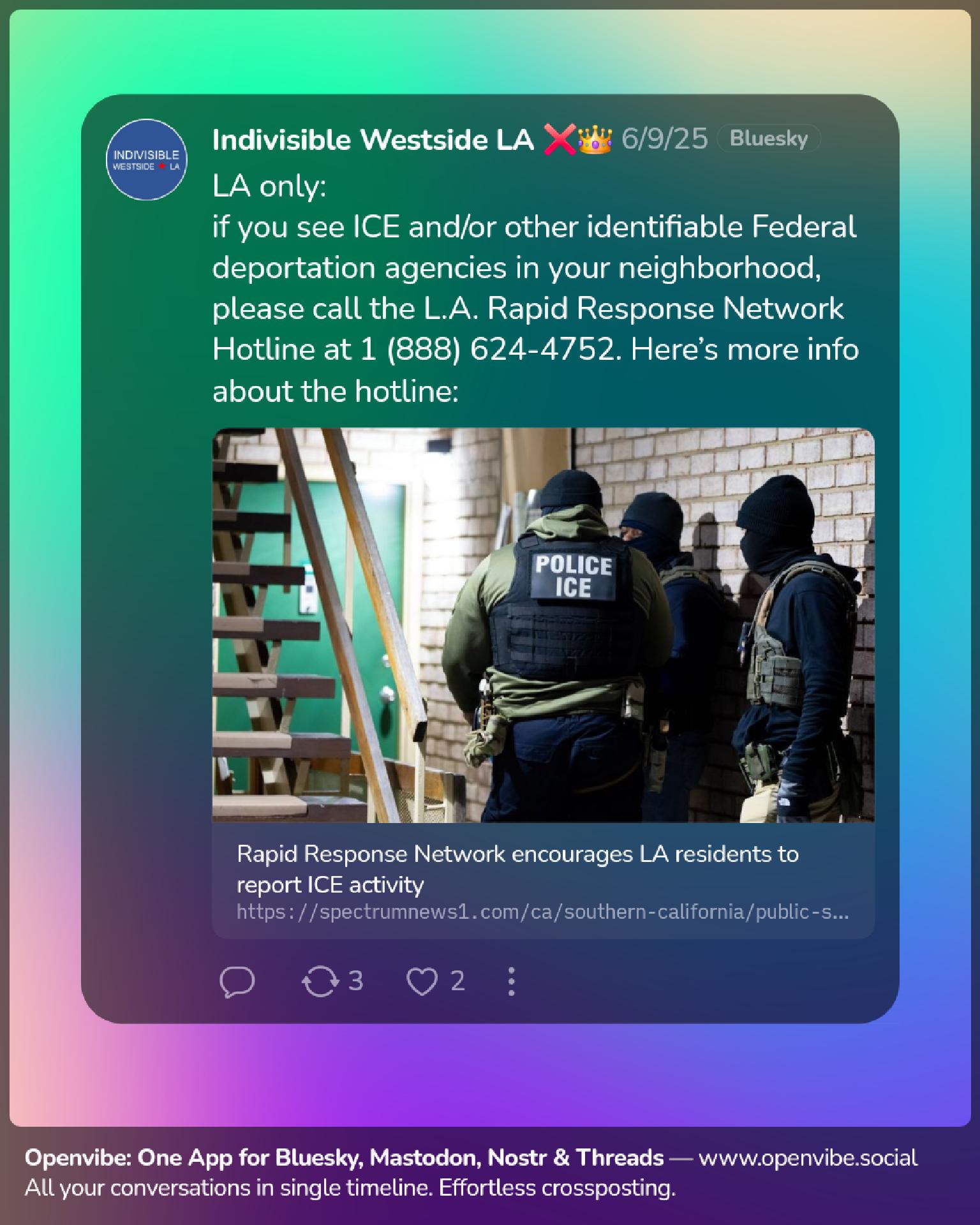Image resolution: width=980 pixels, height=1225 pixels.
Task: Open Indivisible Westside LA profile name
Action: 373,140
